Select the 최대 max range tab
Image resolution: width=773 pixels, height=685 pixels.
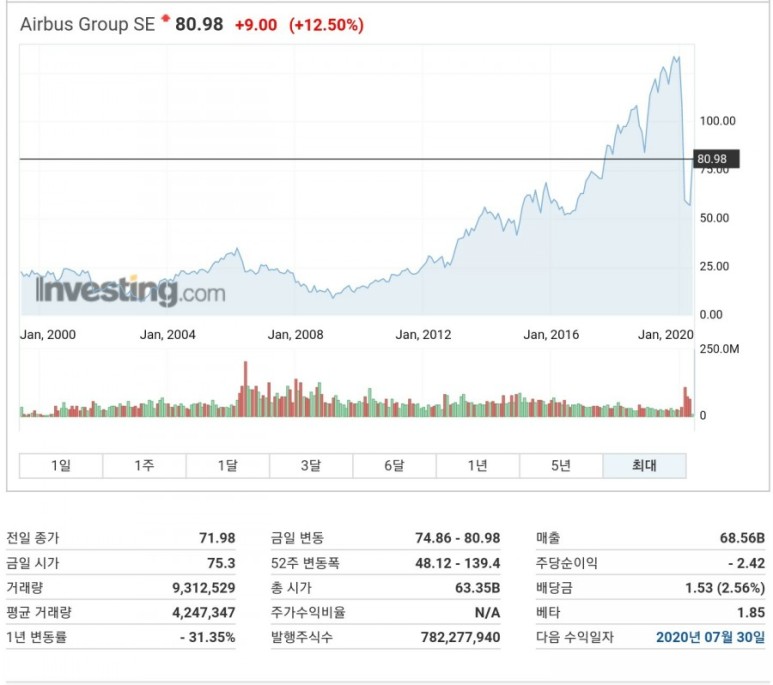click(x=644, y=465)
